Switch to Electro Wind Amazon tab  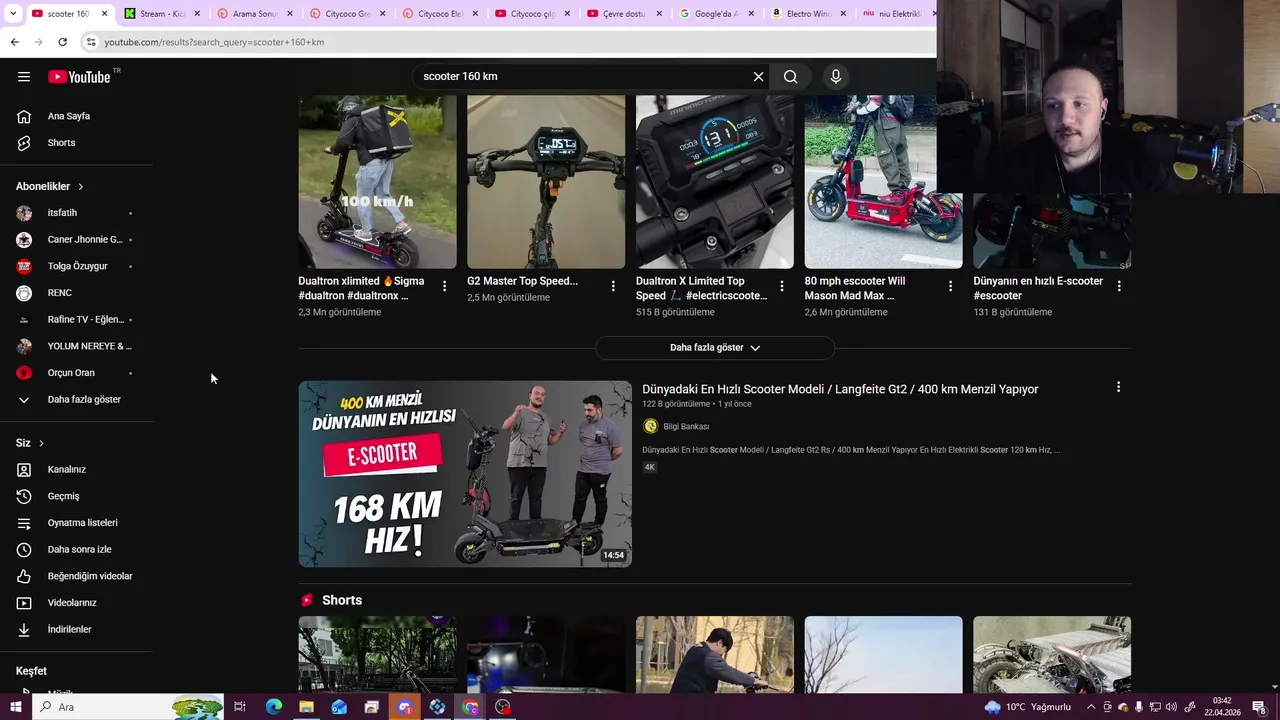click(809, 14)
